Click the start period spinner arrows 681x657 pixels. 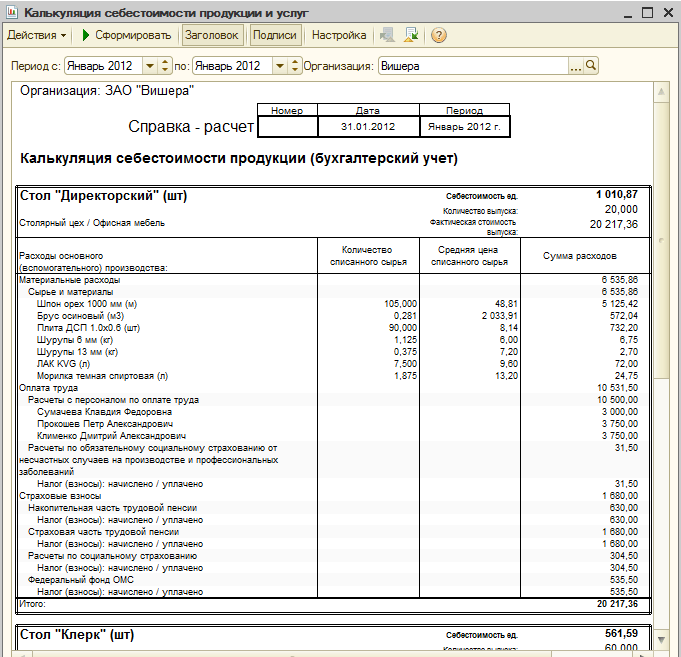tap(165, 66)
